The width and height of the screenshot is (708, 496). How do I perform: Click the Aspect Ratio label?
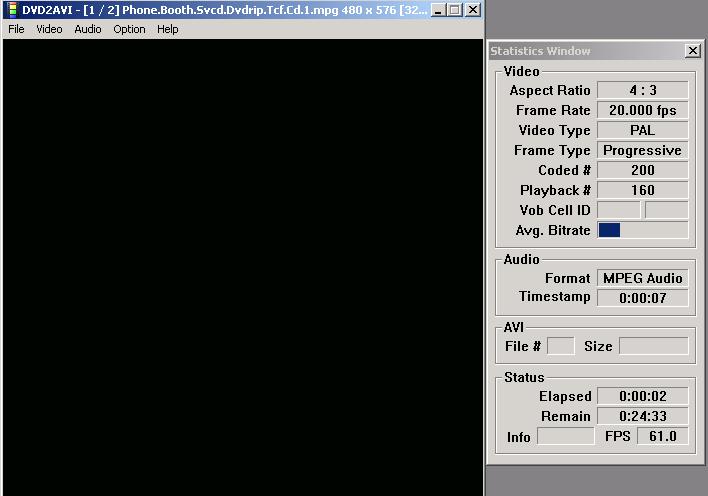[550, 90]
